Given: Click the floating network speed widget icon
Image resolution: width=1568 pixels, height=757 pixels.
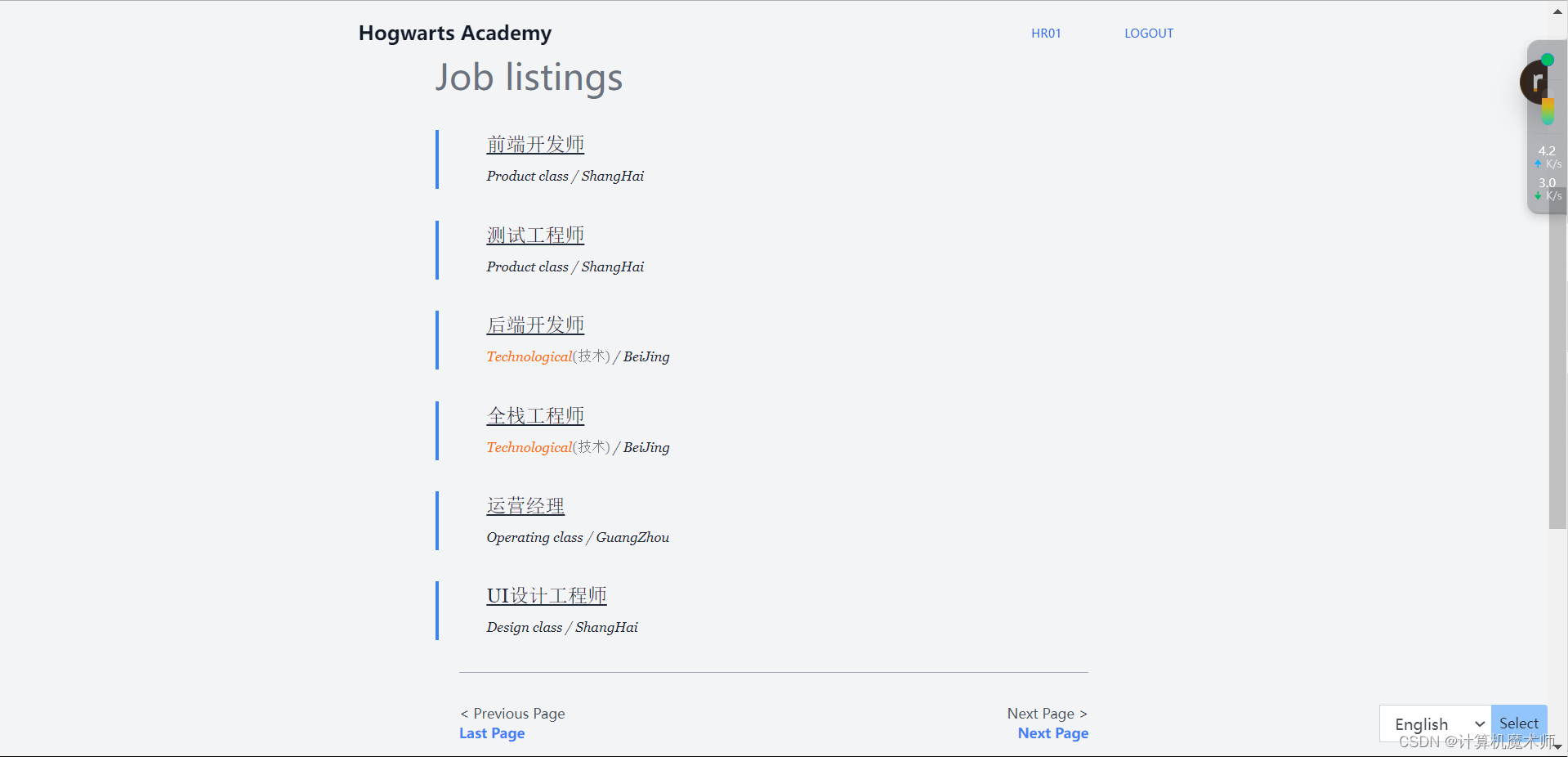Looking at the screenshot, I should click(x=1536, y=82).
